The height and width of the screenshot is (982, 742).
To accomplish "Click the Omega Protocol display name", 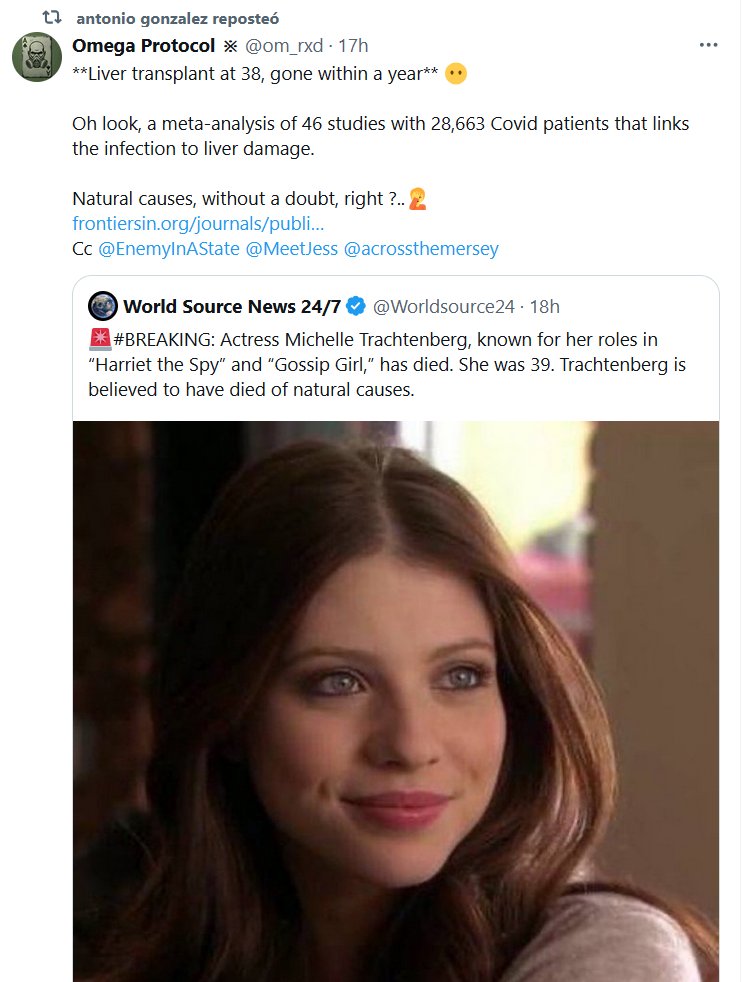I will [x=144, y=45].
